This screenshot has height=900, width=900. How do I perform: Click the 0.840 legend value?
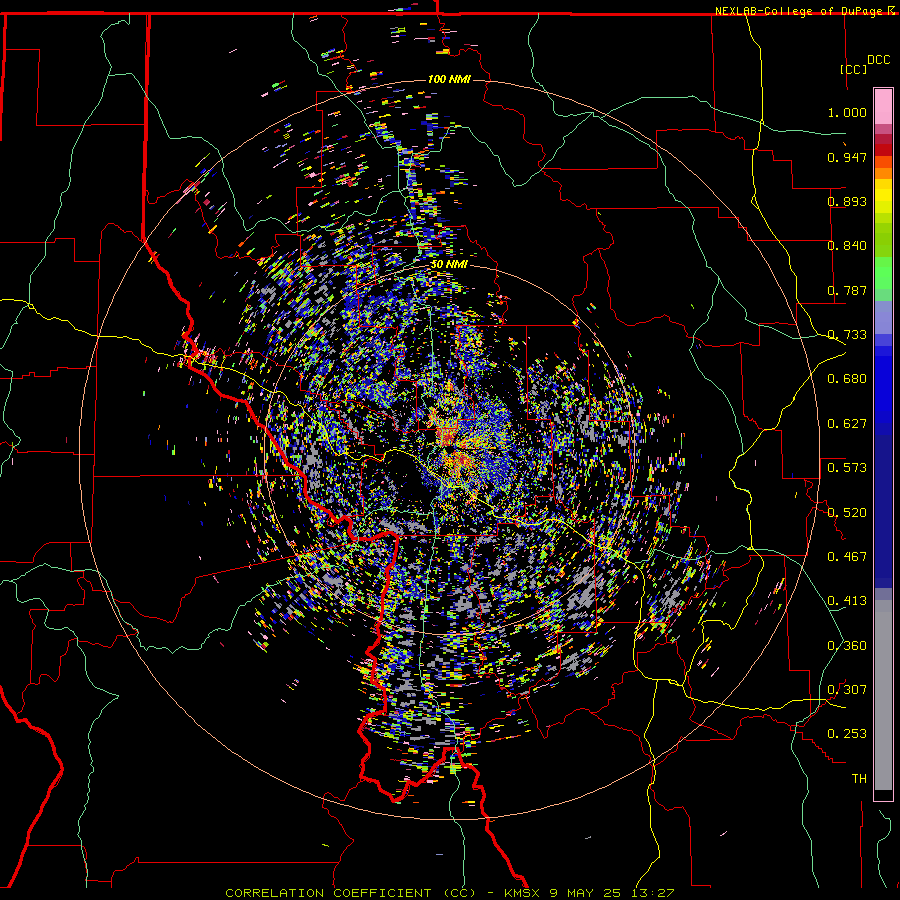pos(847,246)
